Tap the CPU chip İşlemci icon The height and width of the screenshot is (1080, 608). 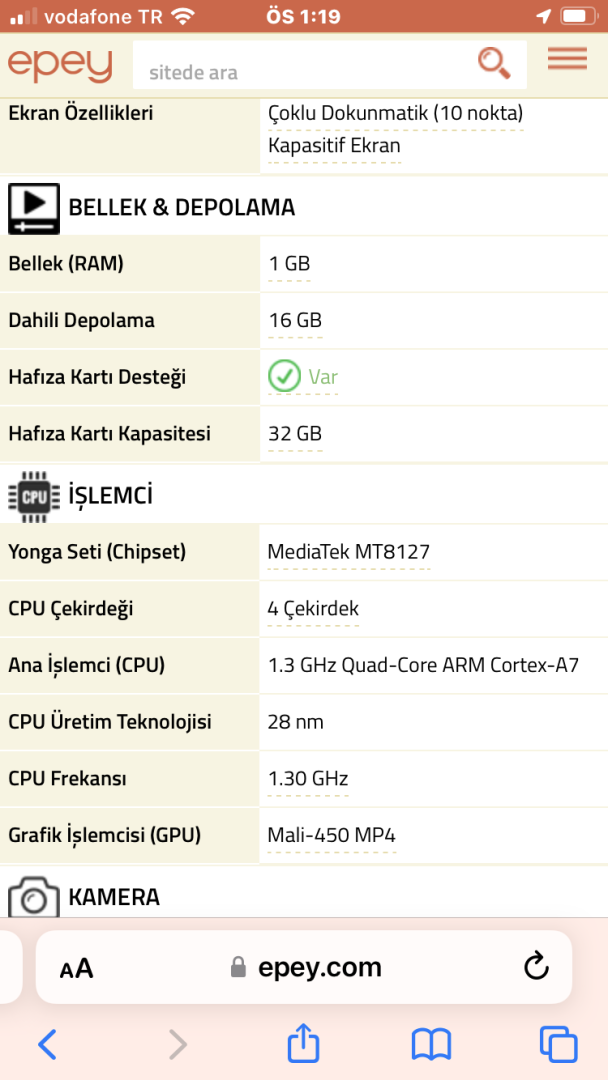pos(34,495)
